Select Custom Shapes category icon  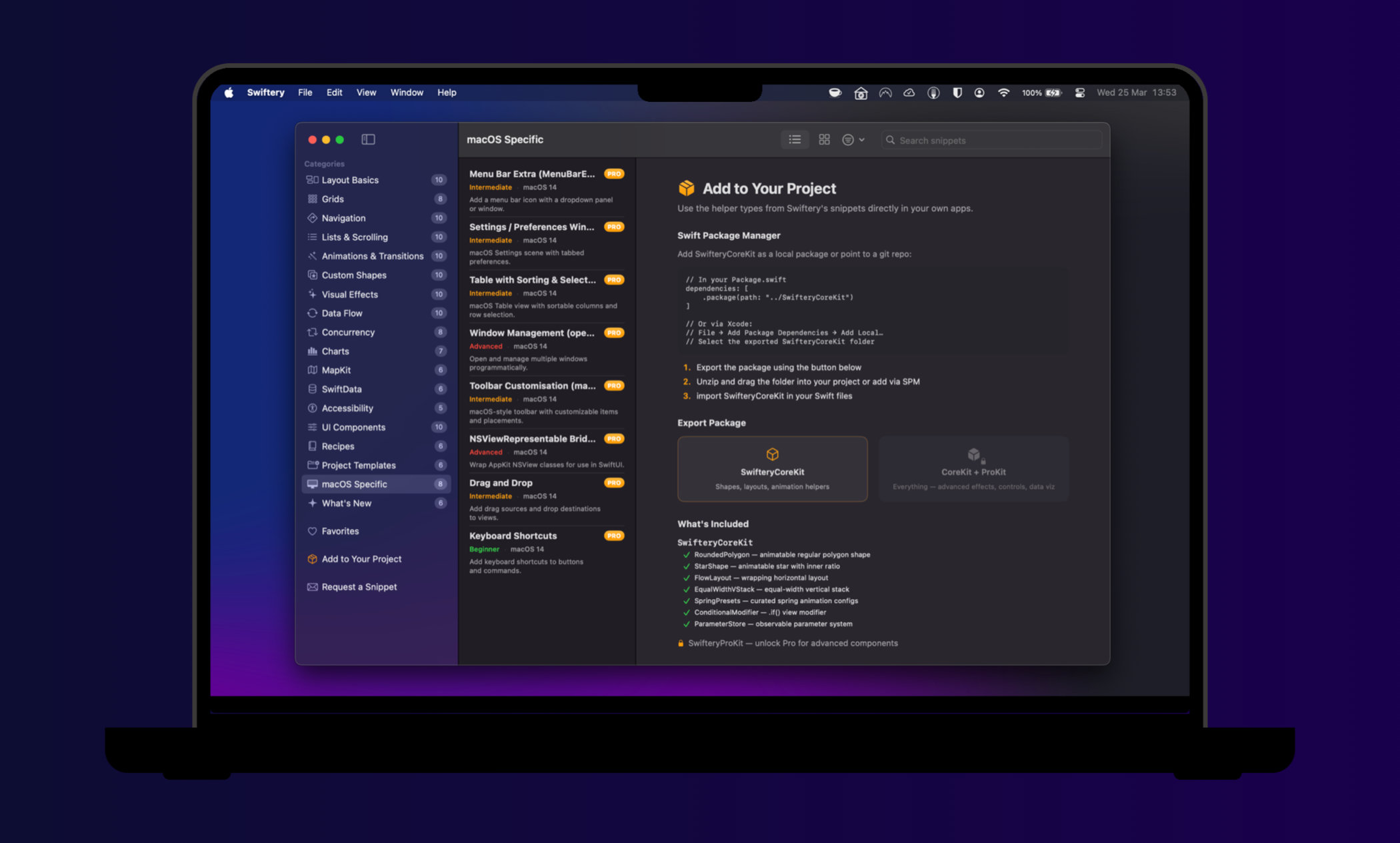pos(312,275)
